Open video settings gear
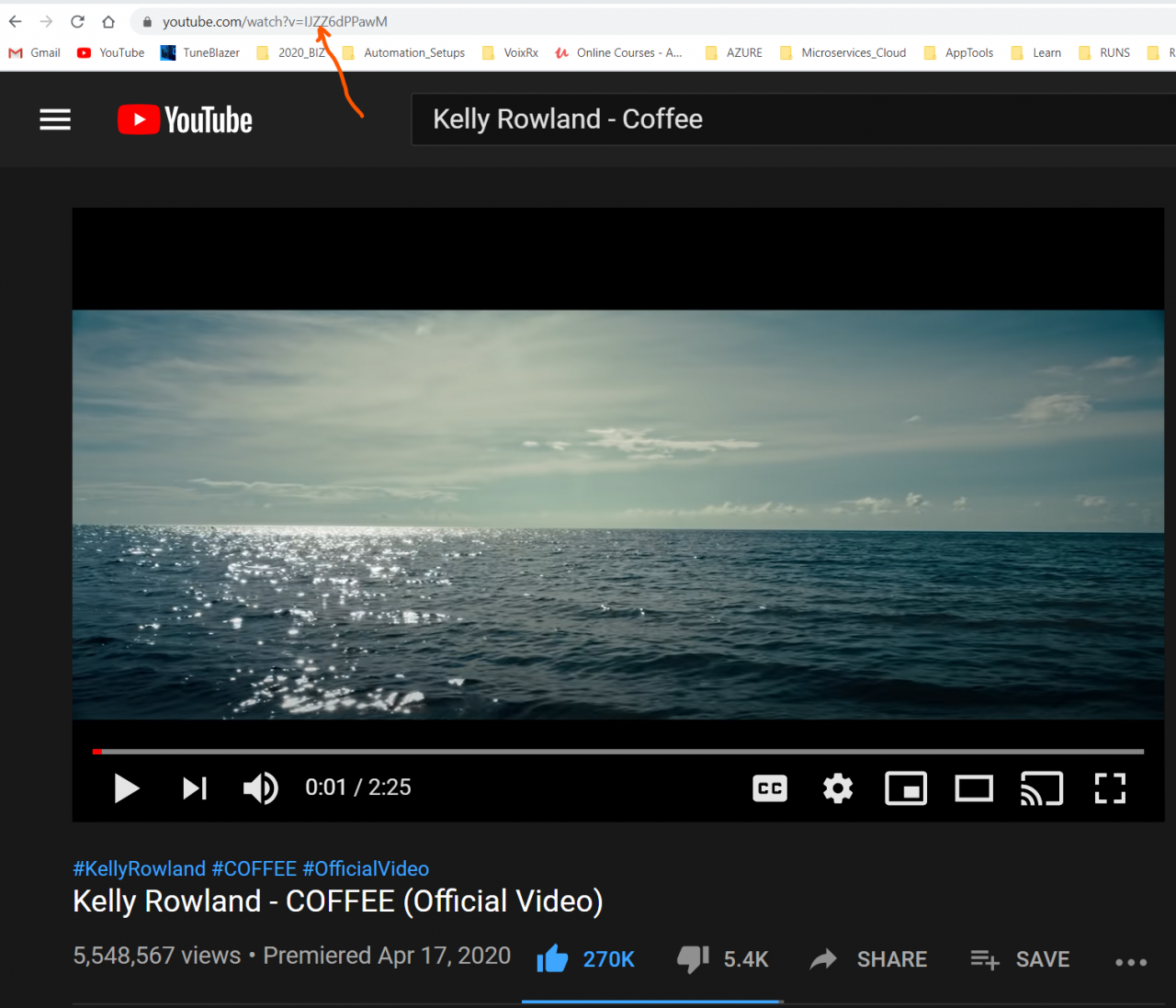1176x1008 pixels. pos(838,788)
